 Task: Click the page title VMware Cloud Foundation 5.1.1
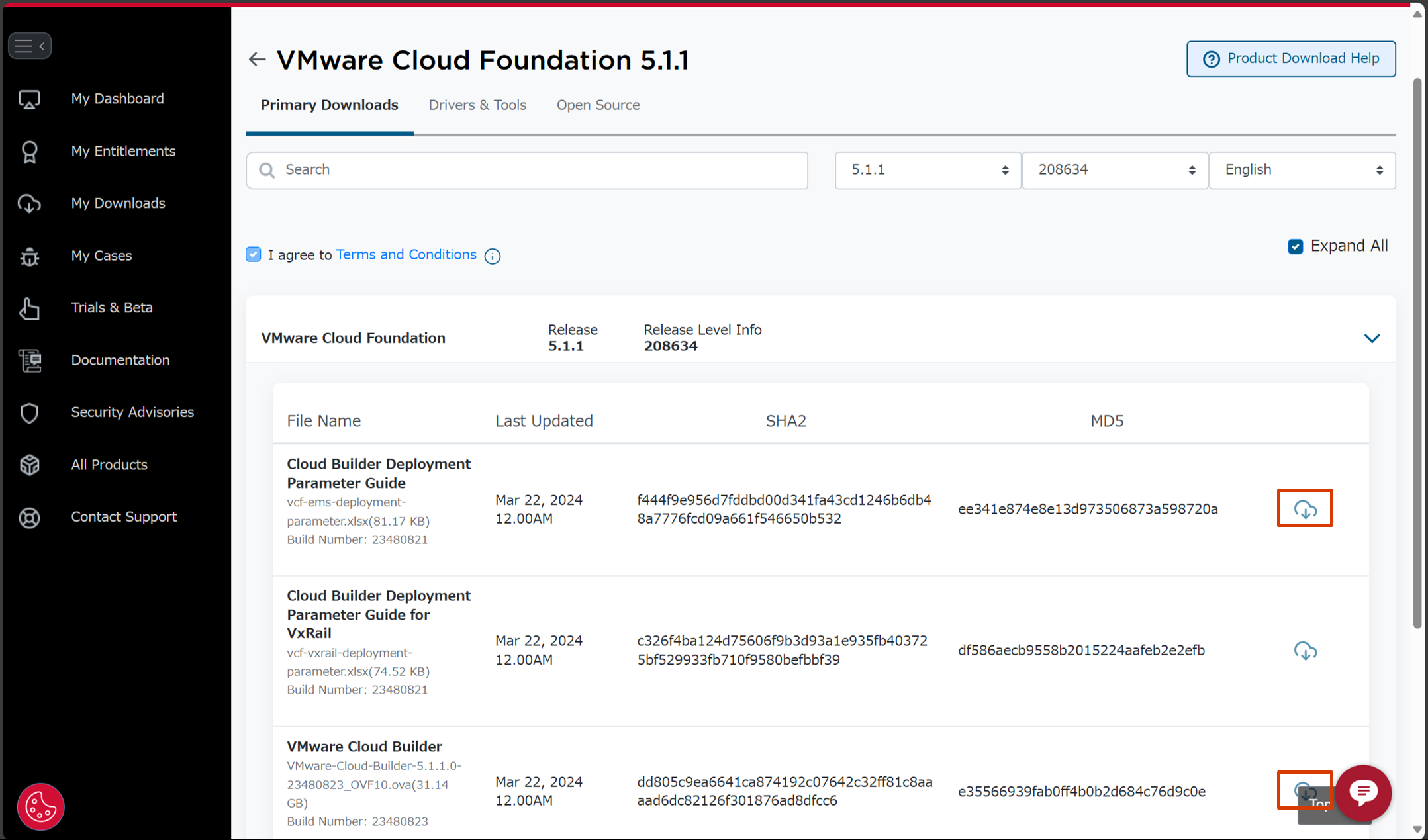coord(483,60)
